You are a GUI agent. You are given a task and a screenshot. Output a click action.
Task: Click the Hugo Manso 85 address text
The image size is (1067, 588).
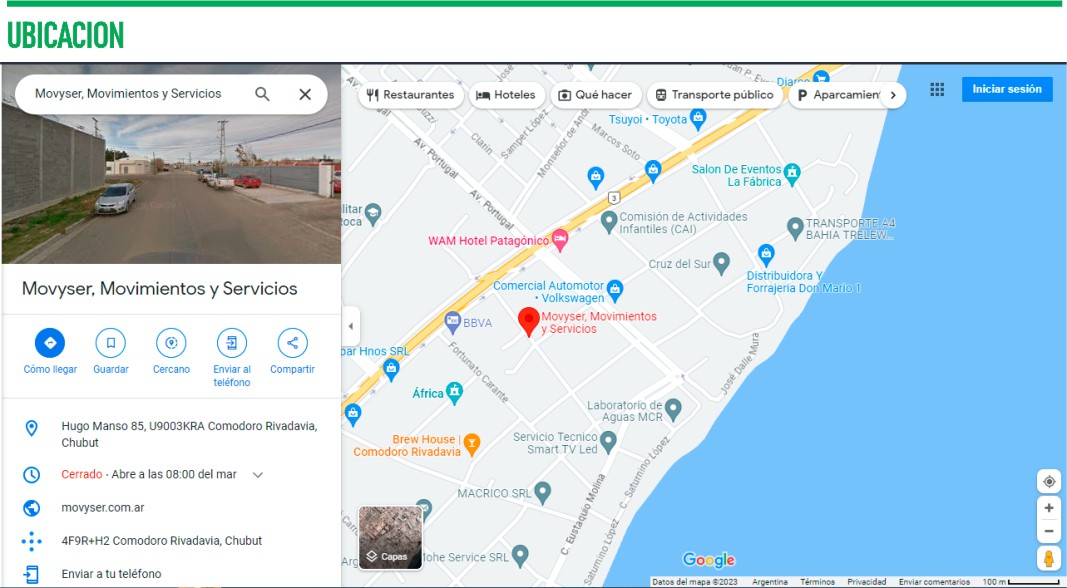coord(189,434)
